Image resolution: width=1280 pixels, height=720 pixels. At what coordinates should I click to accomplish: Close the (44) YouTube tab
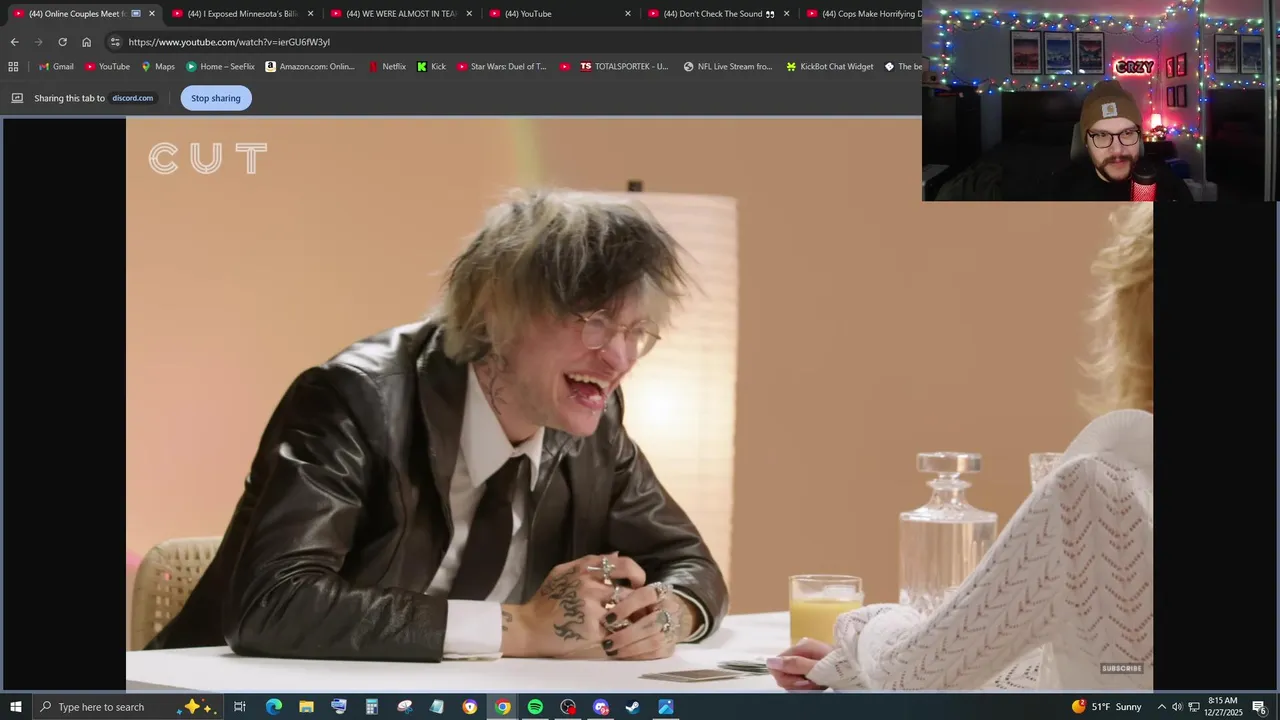point(628,14)
